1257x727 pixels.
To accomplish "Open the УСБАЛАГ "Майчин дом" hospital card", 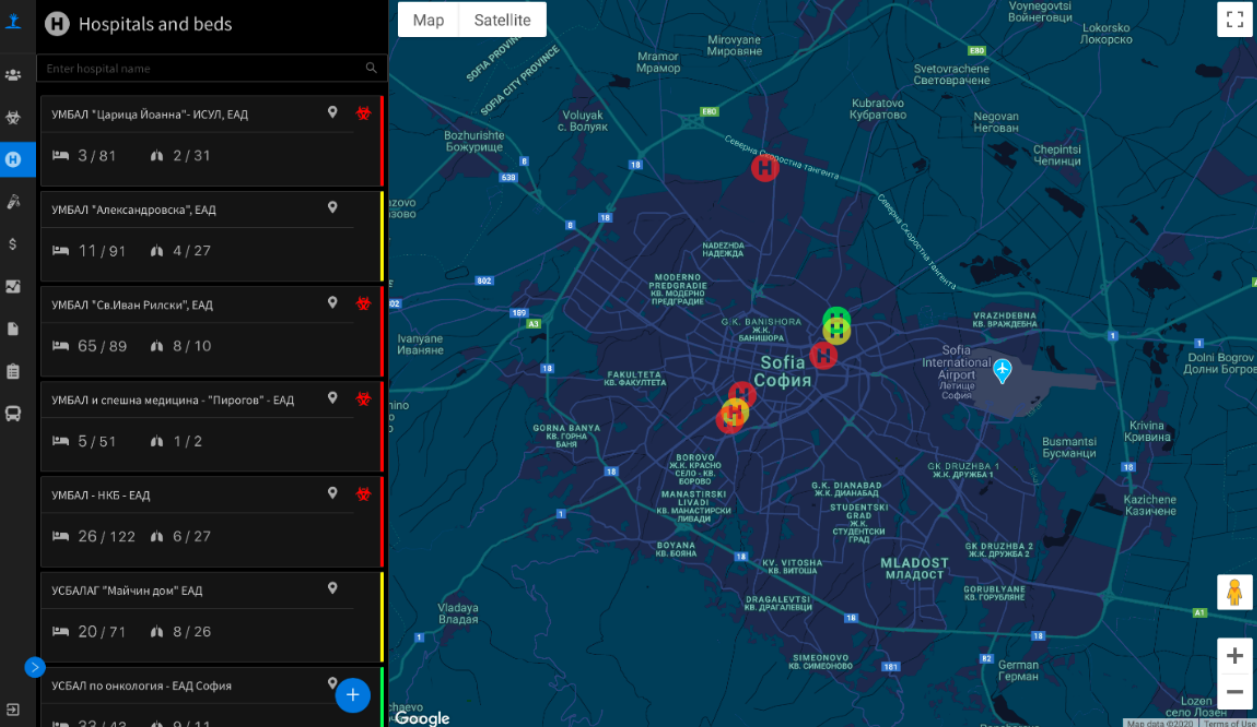I will tap(212, 614).
